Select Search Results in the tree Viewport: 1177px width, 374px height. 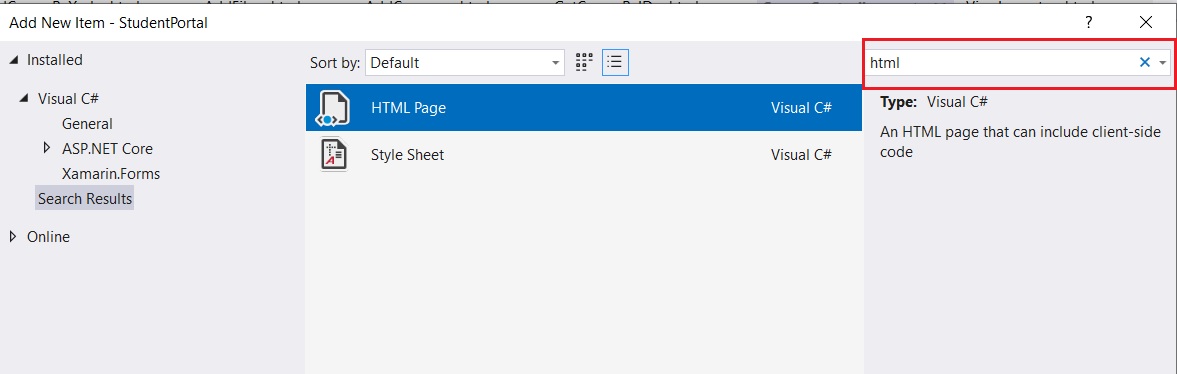click(x=85, y=199)
